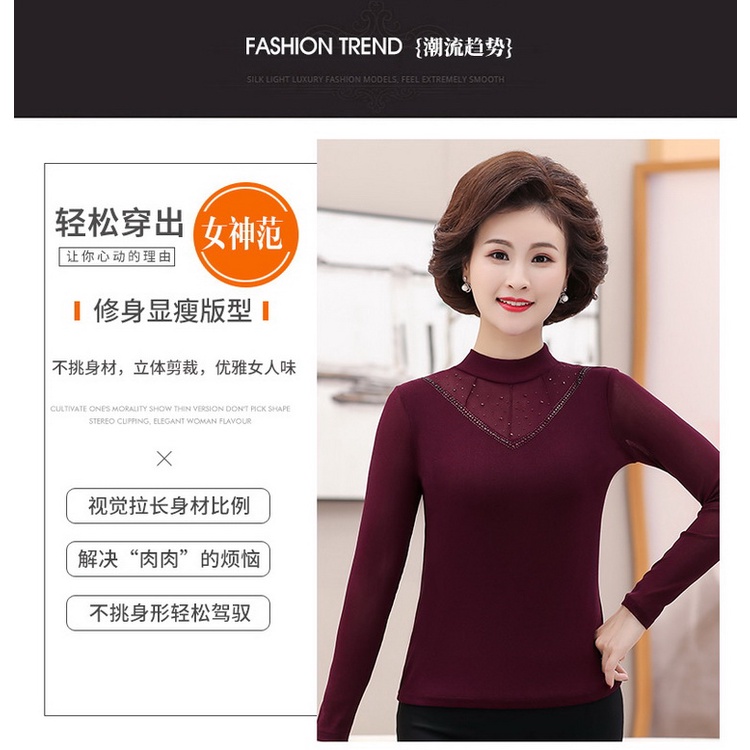Click the 修身显瘦版型 subtitle
Image resolution: width=750 pixels, height=750 pixels.
click(172, 311)
